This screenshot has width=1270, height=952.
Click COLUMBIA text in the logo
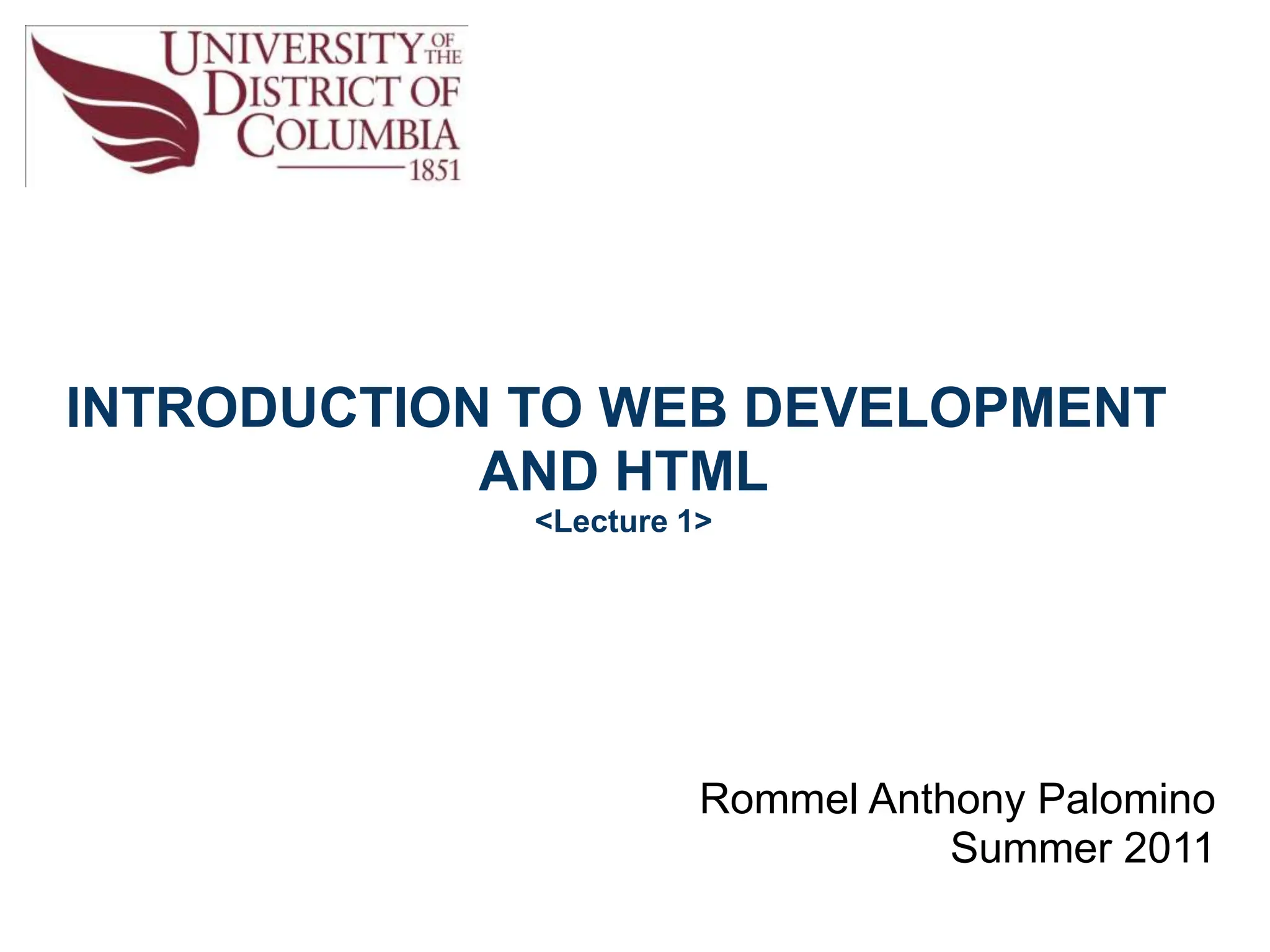348,136
